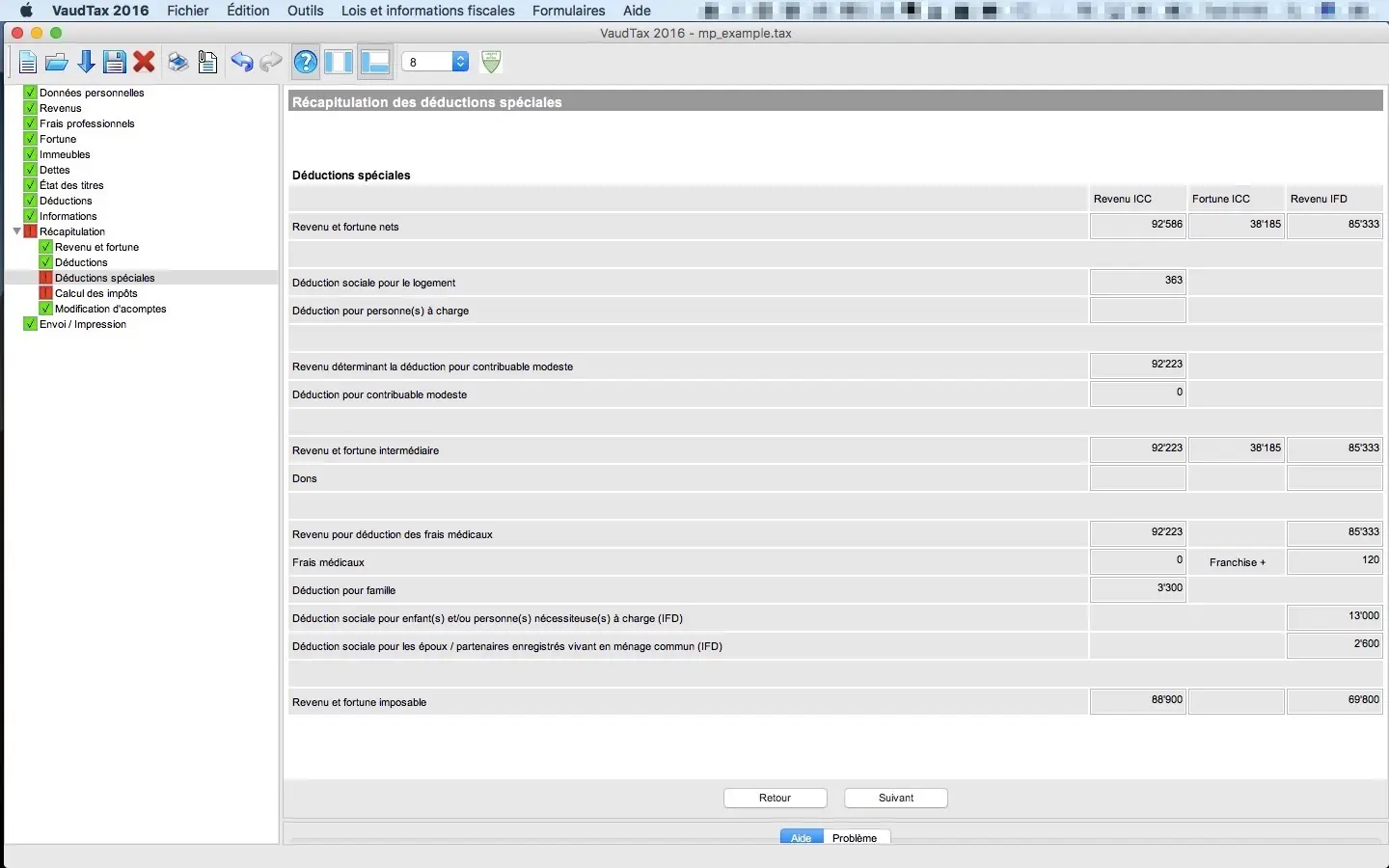Select Informations in the navigation tree
This screenshot has width=1389, height=868.
[x=68, y=216]
